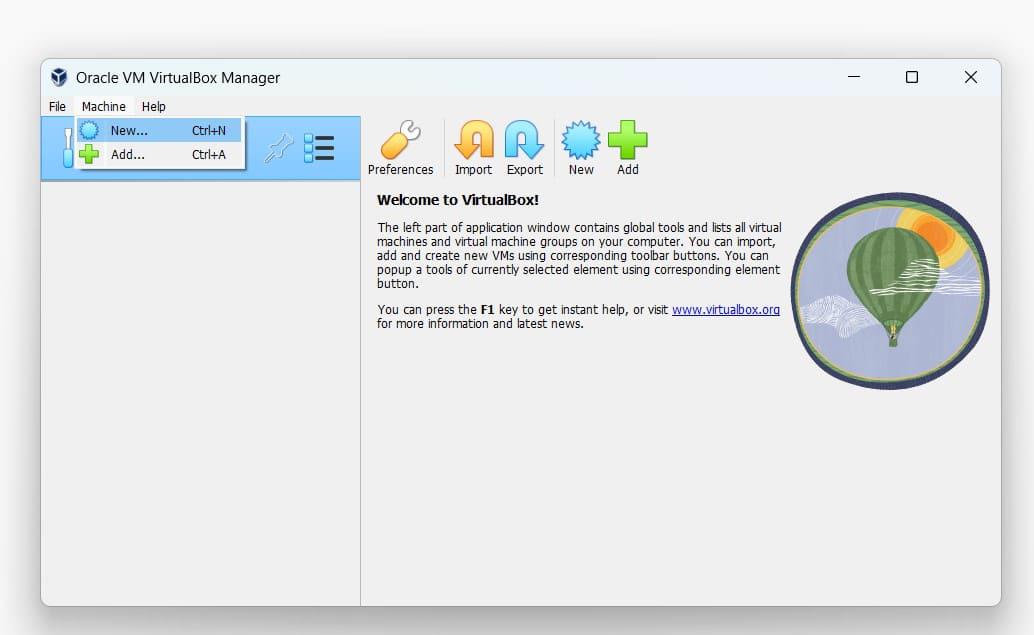Maximize the VirtualBox Manager window
The image size is (1034, 635).
click(912, 77)
